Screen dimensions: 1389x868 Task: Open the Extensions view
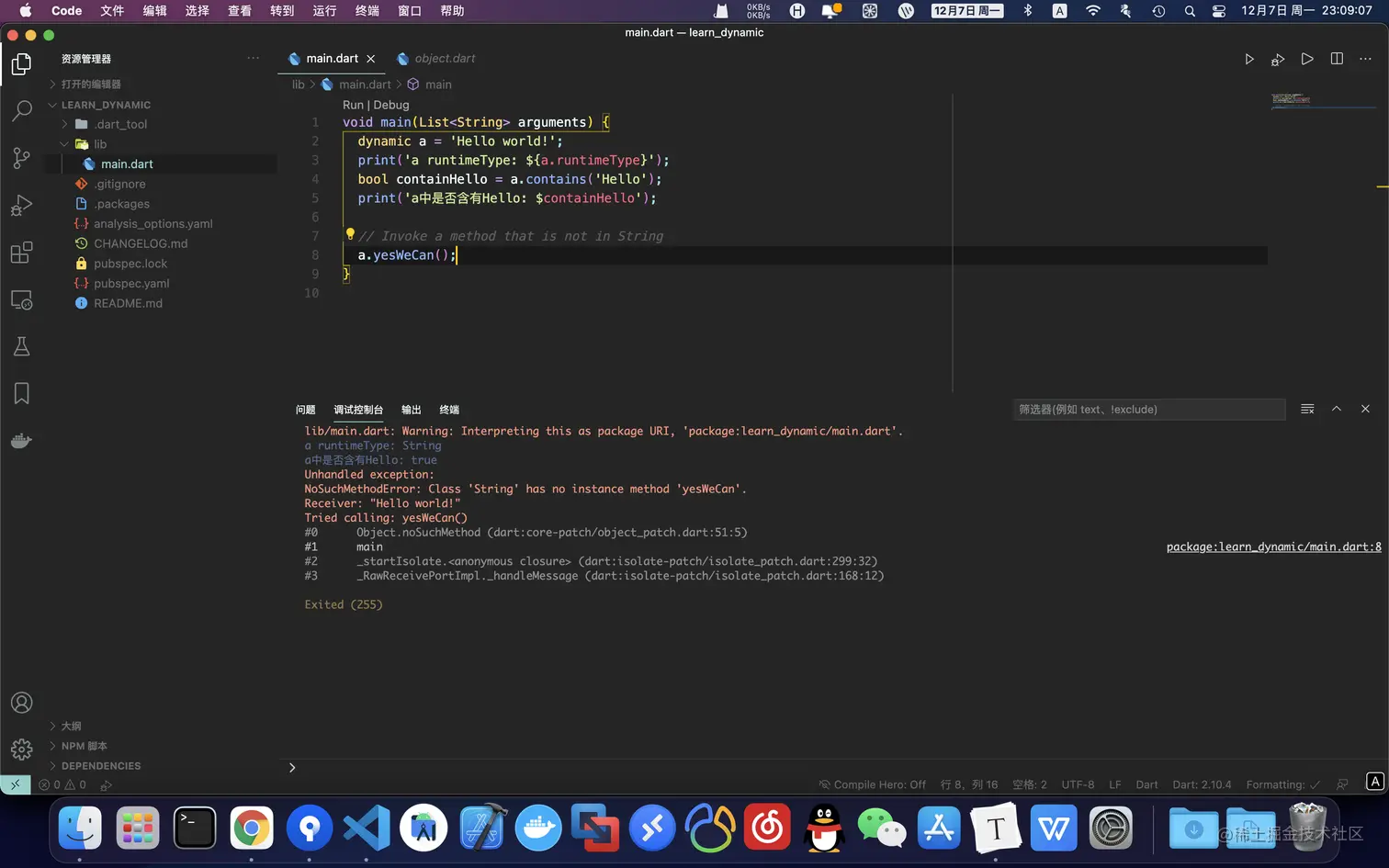(x=21, y=253)
